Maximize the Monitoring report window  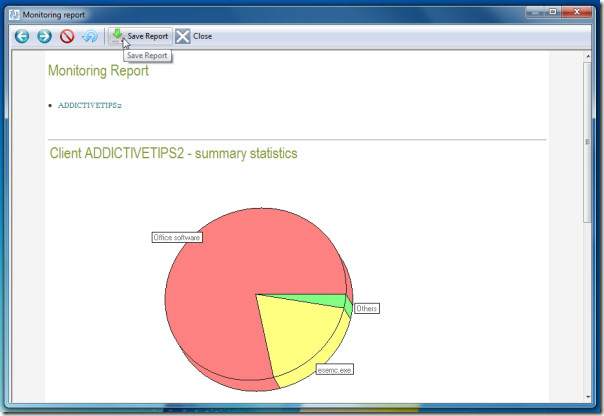553,12
